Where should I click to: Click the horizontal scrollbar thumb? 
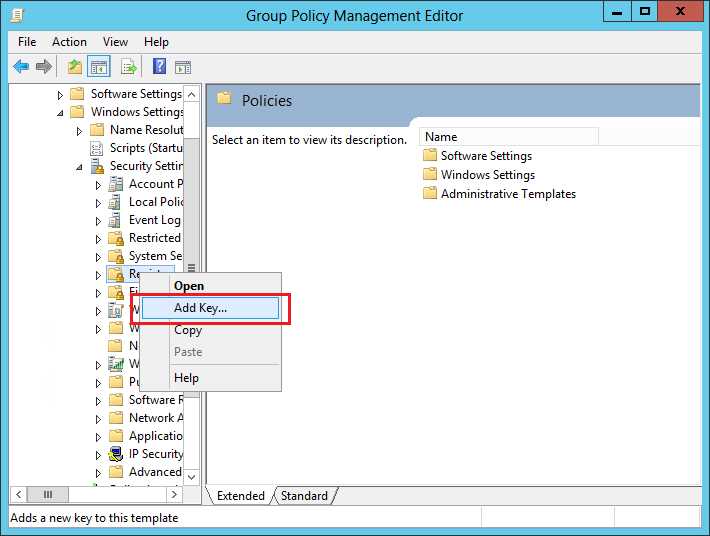[x=48, y=494]
